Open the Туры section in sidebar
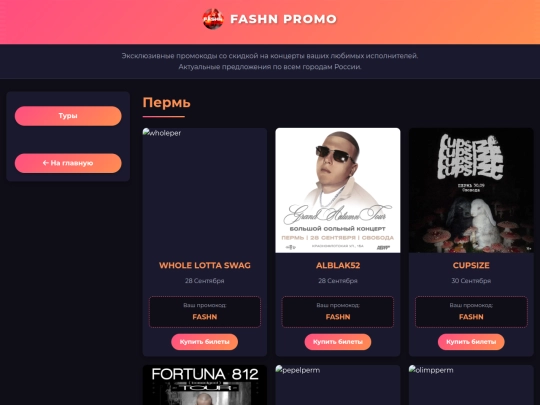The image size is (540, 405). point(68,116)
